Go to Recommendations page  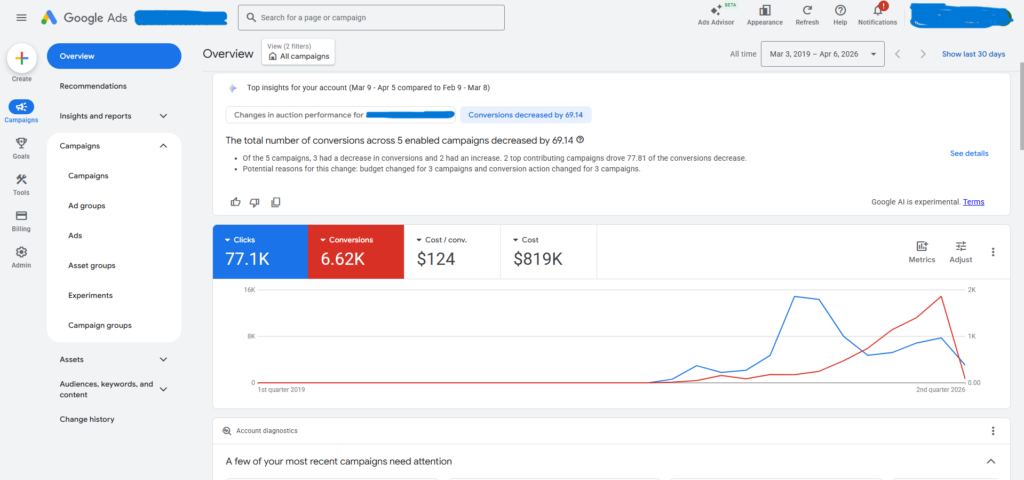click(x=93, y=86)
